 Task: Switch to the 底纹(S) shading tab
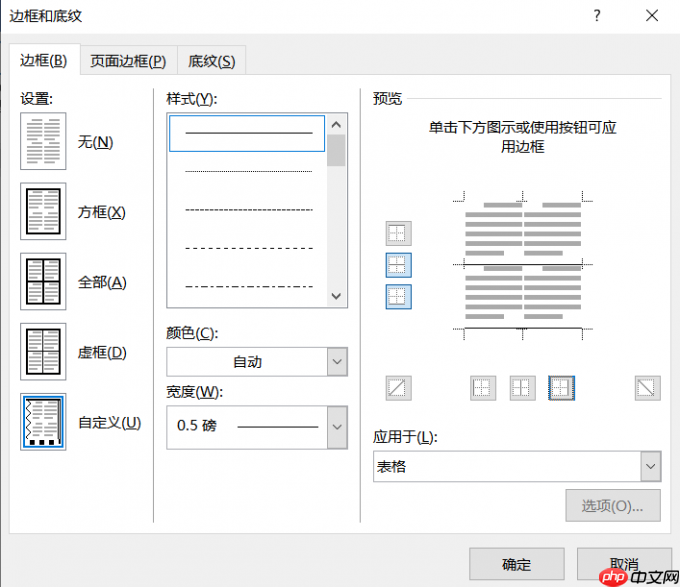[x=212, y=61]
